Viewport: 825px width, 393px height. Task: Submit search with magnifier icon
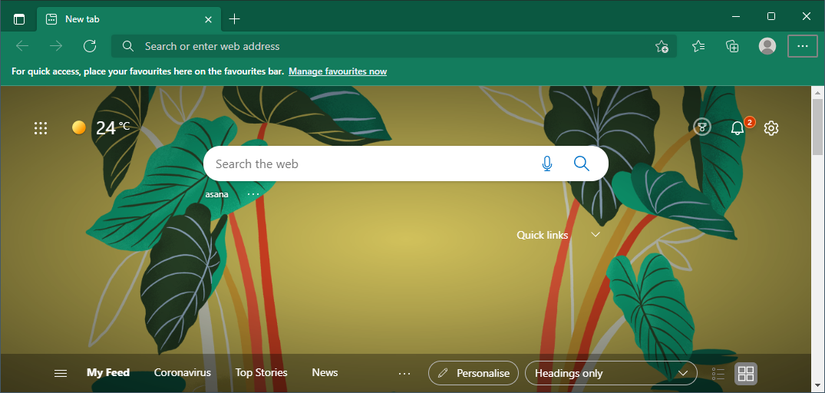point(581,164)
